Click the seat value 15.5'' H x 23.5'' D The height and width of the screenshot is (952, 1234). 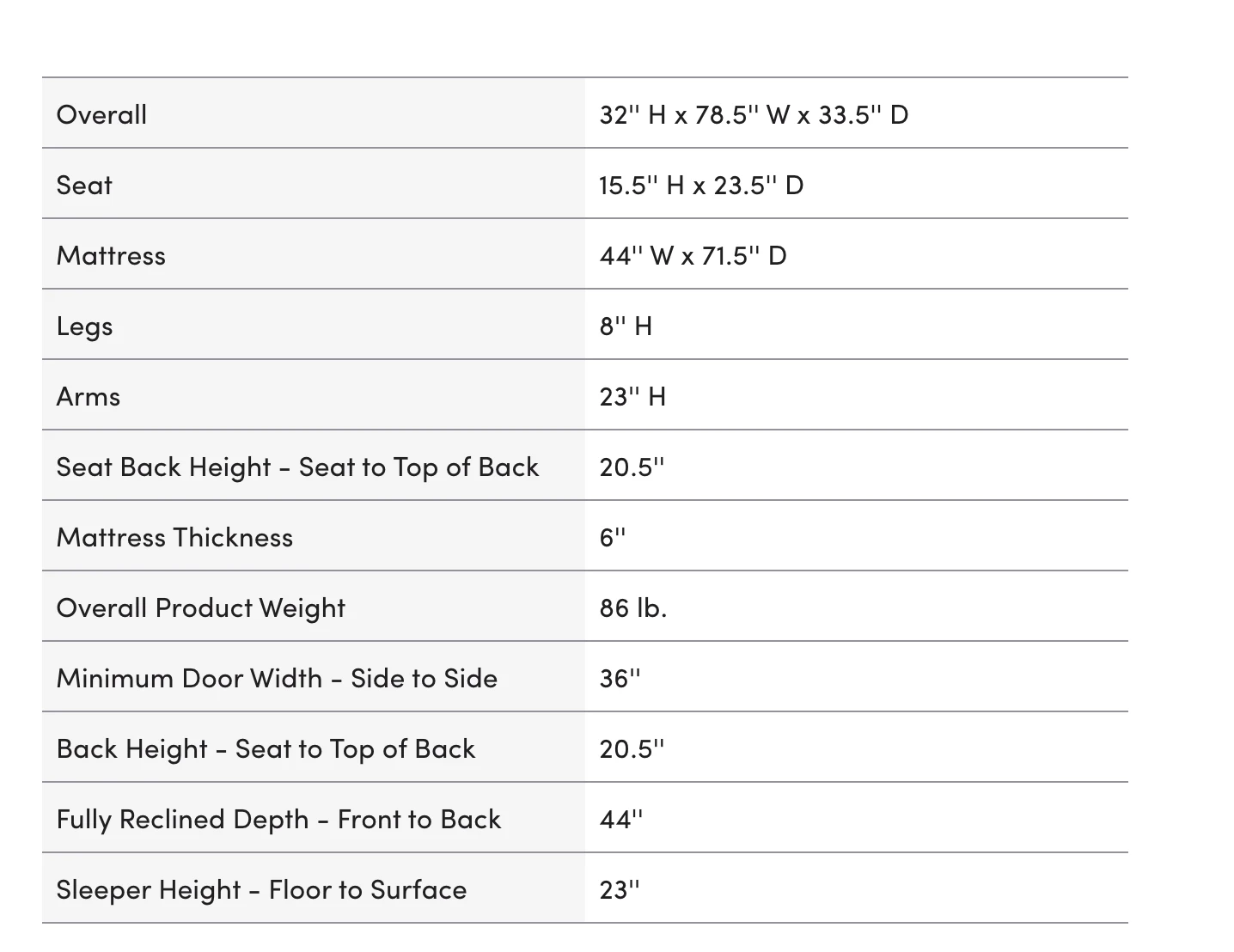point(701,185)
